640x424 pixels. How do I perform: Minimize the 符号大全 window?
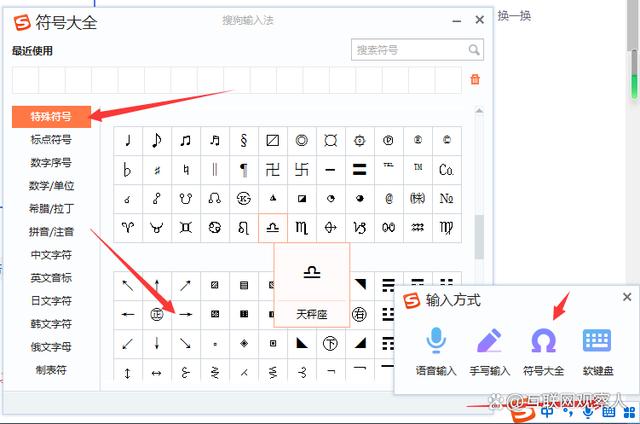457,20
